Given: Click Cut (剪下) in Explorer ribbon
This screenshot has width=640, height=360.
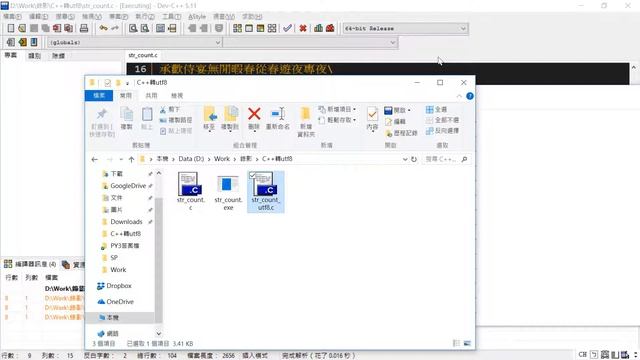Looking at the screenshot, I should (x=170, y=109).
